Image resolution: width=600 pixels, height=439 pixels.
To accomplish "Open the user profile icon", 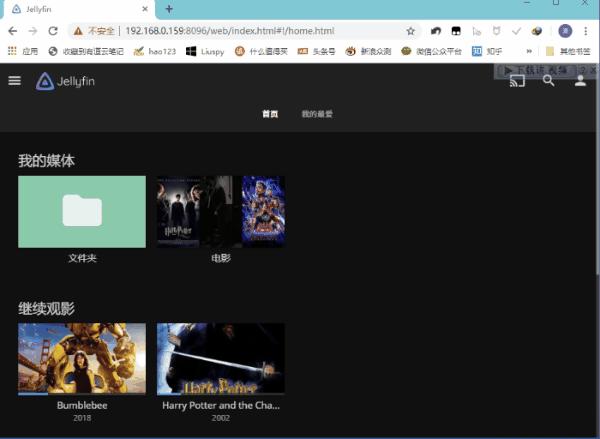I will (580, 81).
